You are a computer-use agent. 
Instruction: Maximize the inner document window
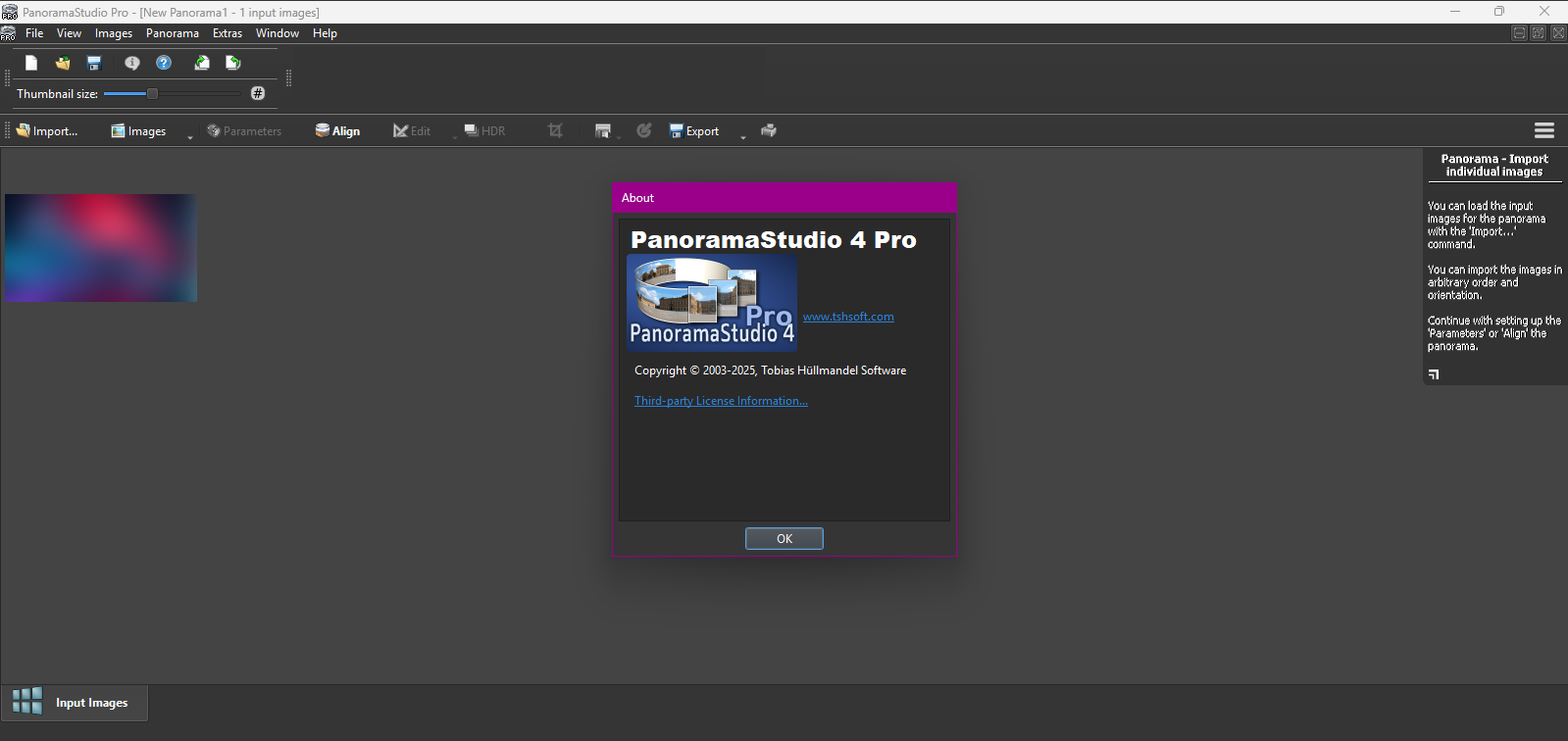[1539, 33]
